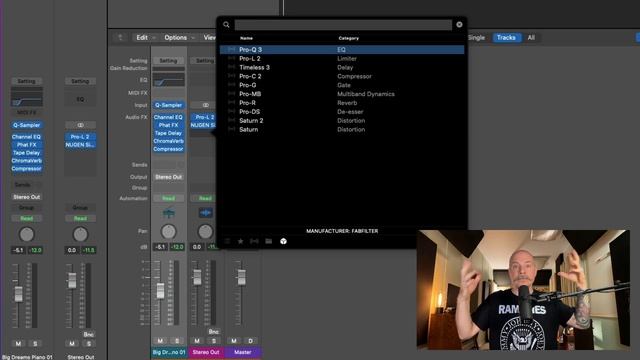Choose Pro-C 2 compressor plugin
This screenshot has height=360, width=640.
pyautogui.click(x=342, y=76)
